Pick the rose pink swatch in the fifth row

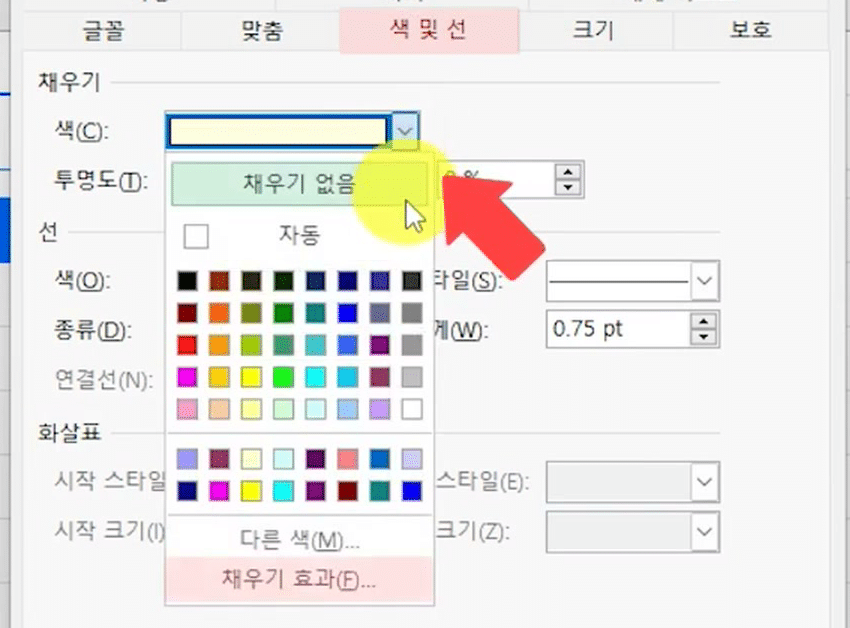point(187,409)
